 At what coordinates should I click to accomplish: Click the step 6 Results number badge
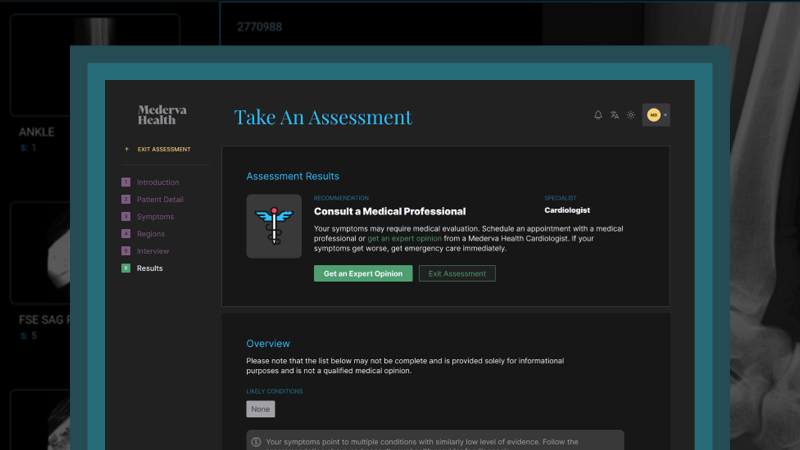click(126, 268)
